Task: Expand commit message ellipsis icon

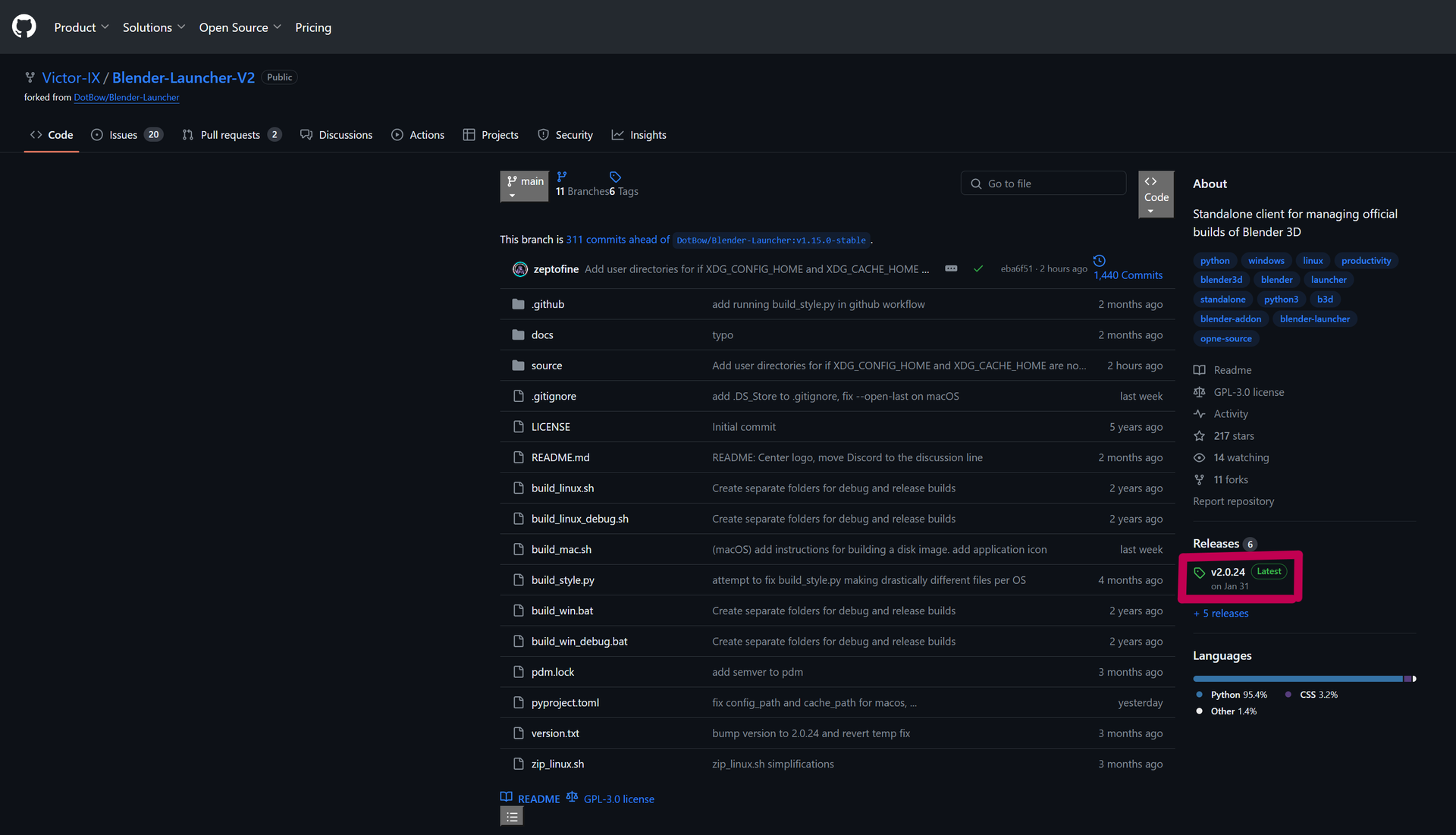Action: click(951, 269)
